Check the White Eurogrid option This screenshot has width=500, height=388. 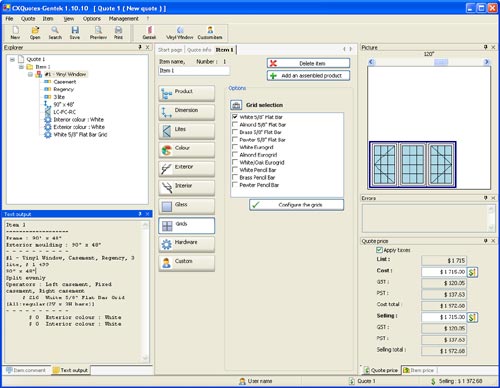(x=235, y=147)
